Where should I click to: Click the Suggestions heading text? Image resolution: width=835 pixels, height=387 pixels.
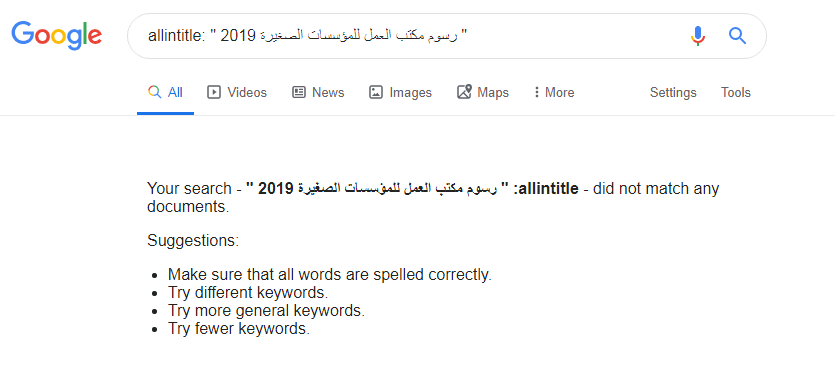pos(193,241)
